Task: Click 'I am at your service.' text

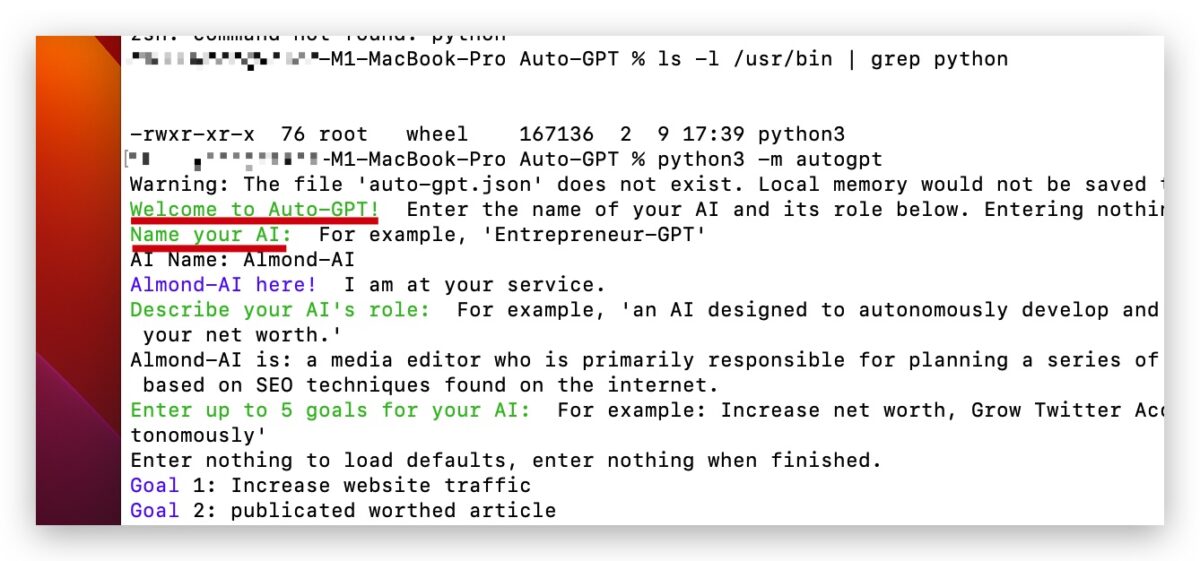Action: point(475,285)
